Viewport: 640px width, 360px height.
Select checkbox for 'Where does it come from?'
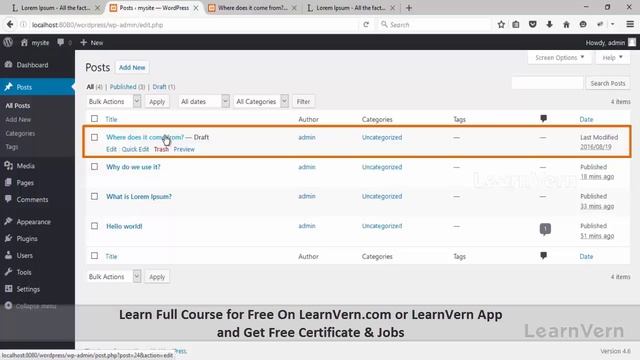(94, 137)
